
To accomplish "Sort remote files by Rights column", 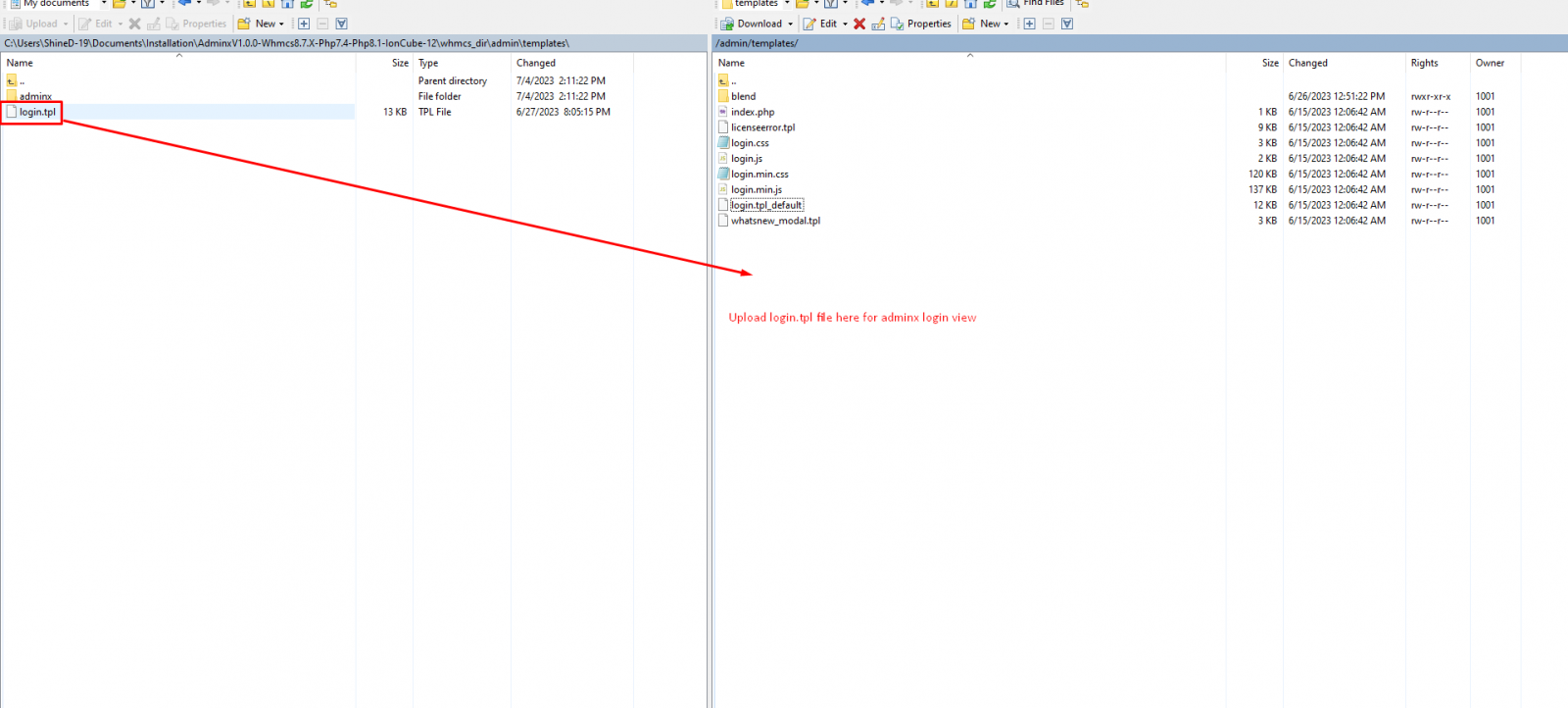I will click(1424, 63).
